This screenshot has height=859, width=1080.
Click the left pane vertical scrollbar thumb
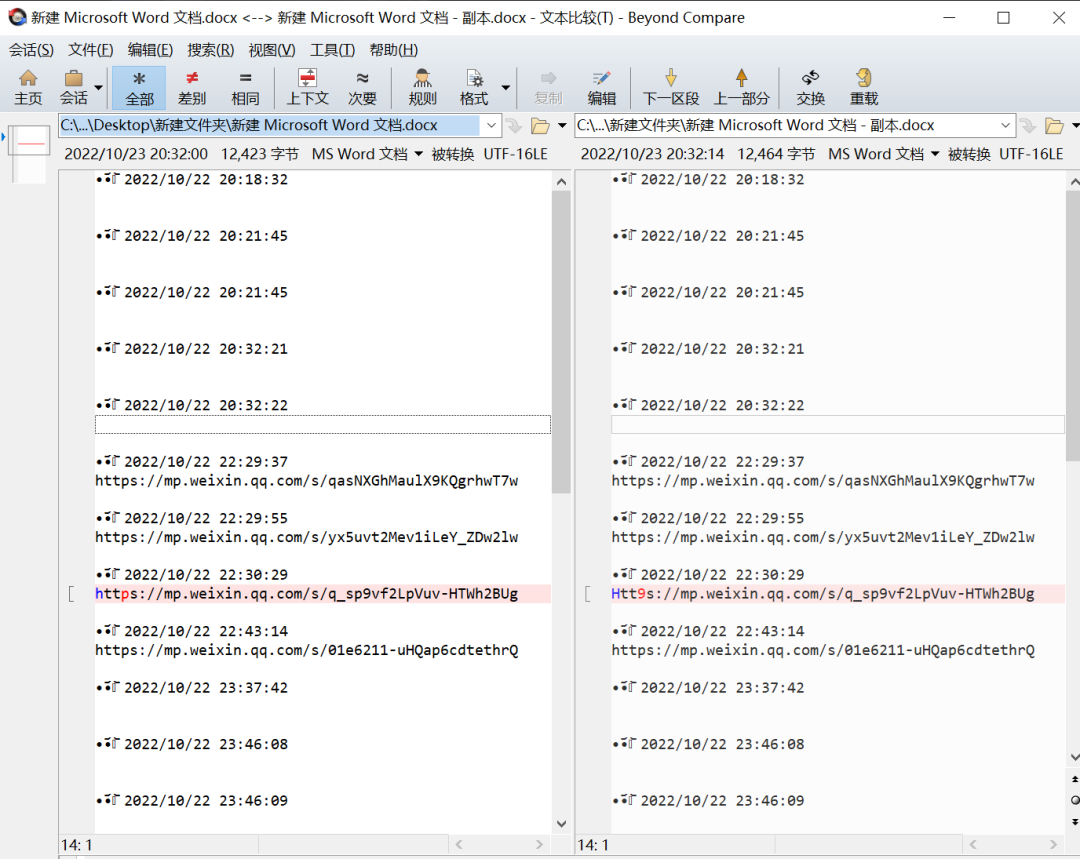(561, 342)
